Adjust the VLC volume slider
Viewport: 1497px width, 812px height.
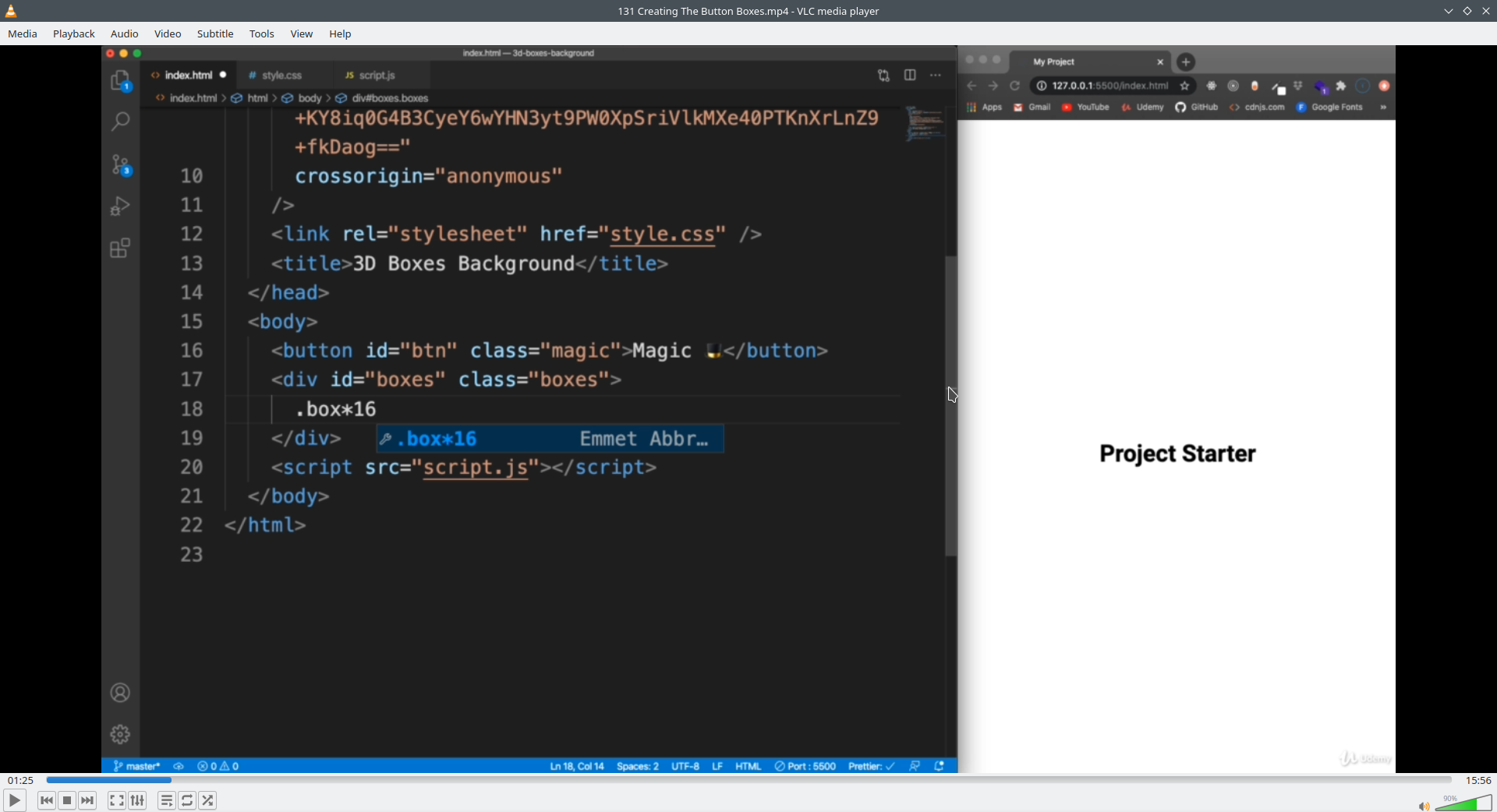tap(1463, 803)
